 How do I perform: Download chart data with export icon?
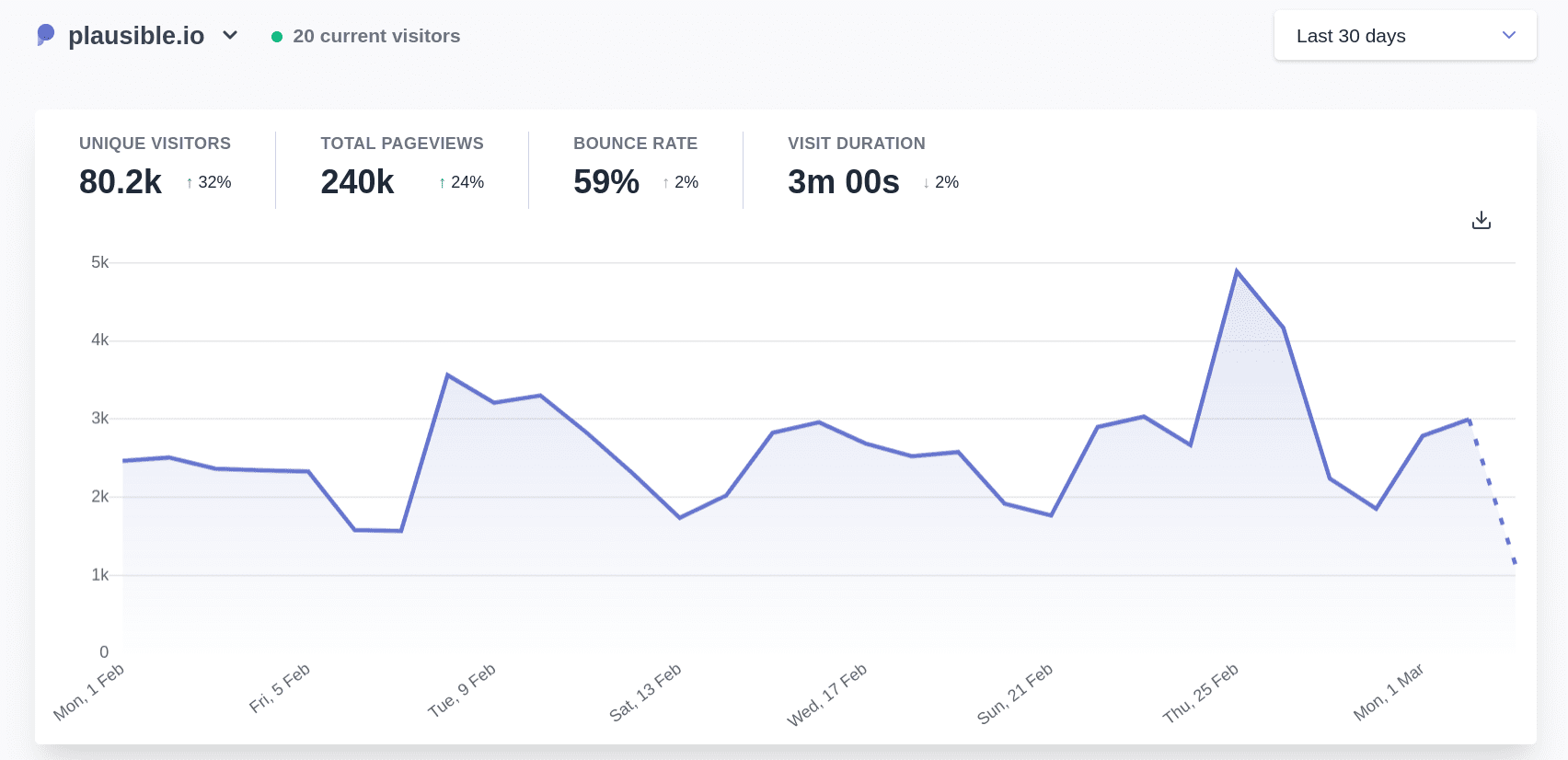[x=1482, y=220]
